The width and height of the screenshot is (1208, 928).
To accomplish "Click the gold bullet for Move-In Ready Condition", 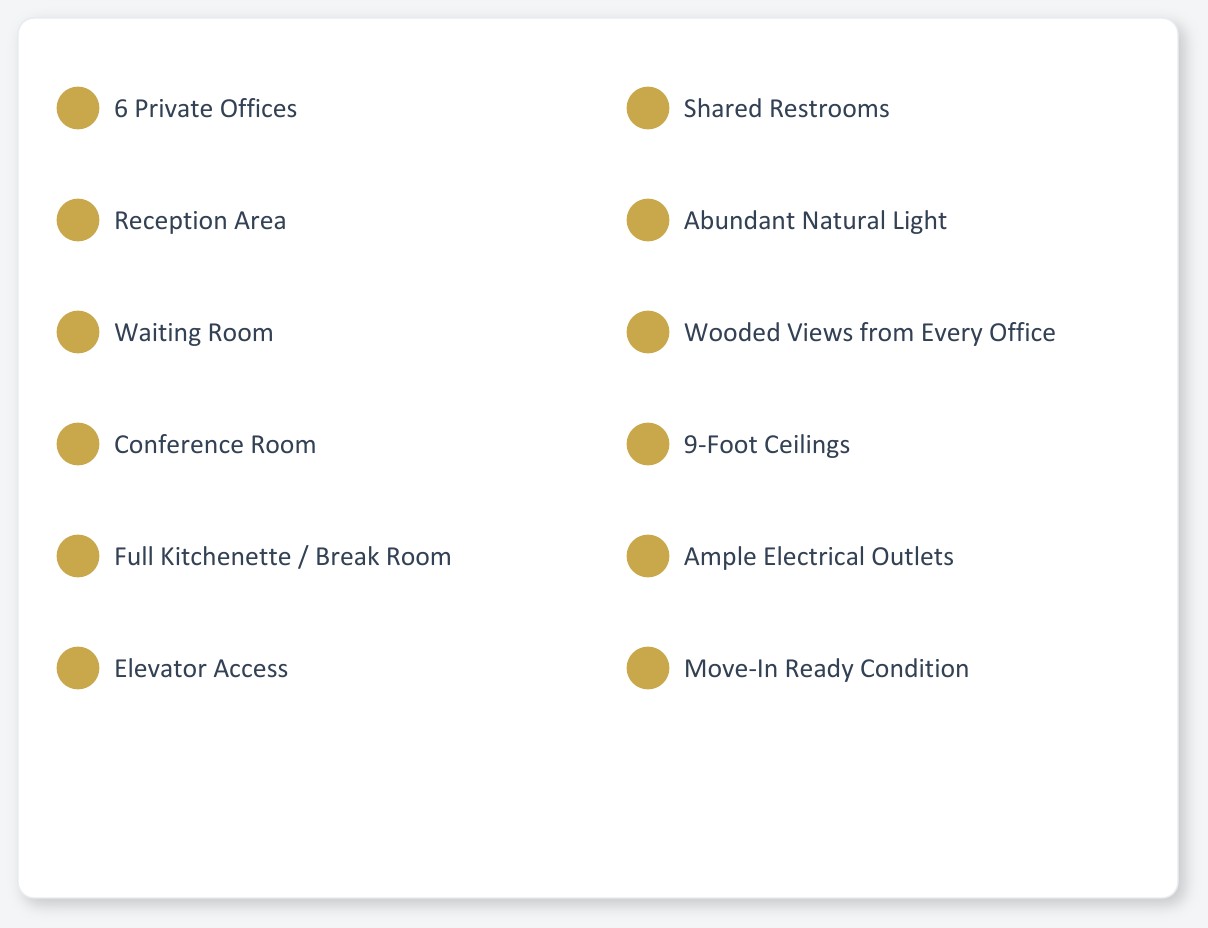I will point(648,668).
